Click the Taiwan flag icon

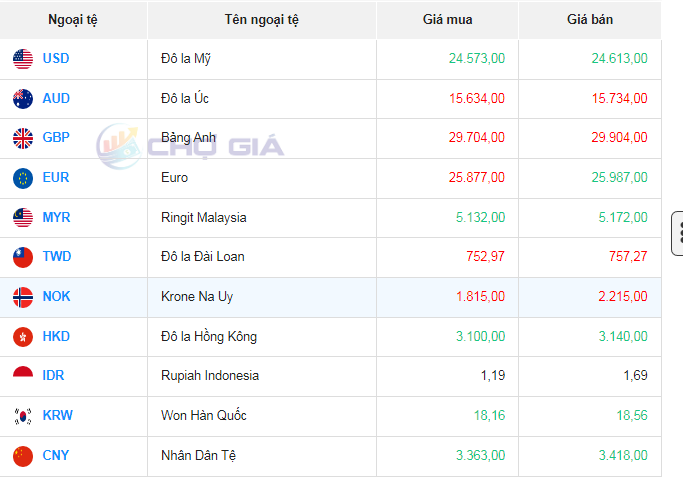pos(23,257)
